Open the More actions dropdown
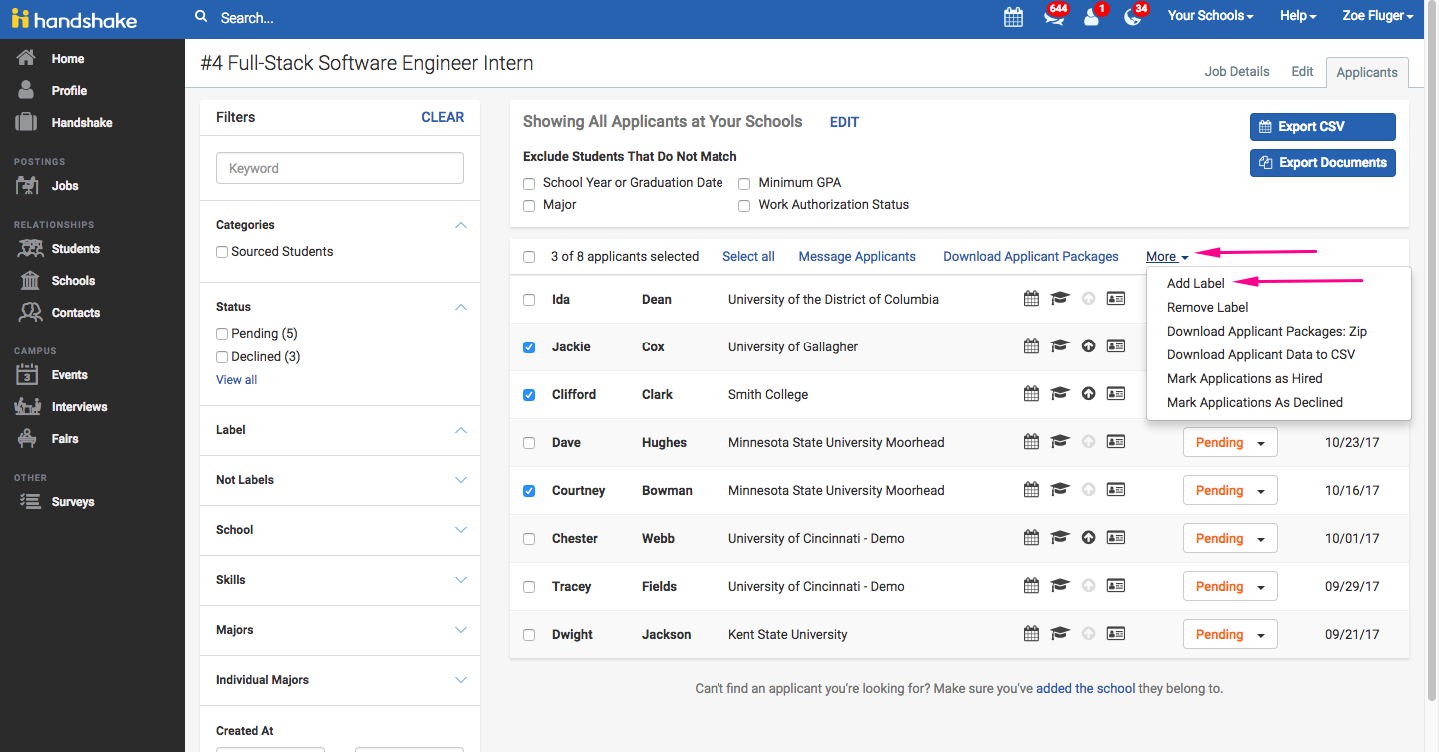This screenshot has height=752, width=1439. (x=1164, y=256)
